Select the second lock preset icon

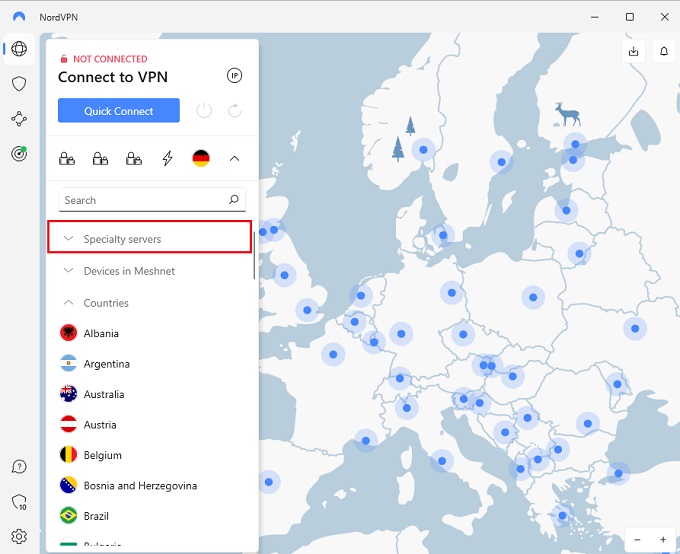click(100, 159)
